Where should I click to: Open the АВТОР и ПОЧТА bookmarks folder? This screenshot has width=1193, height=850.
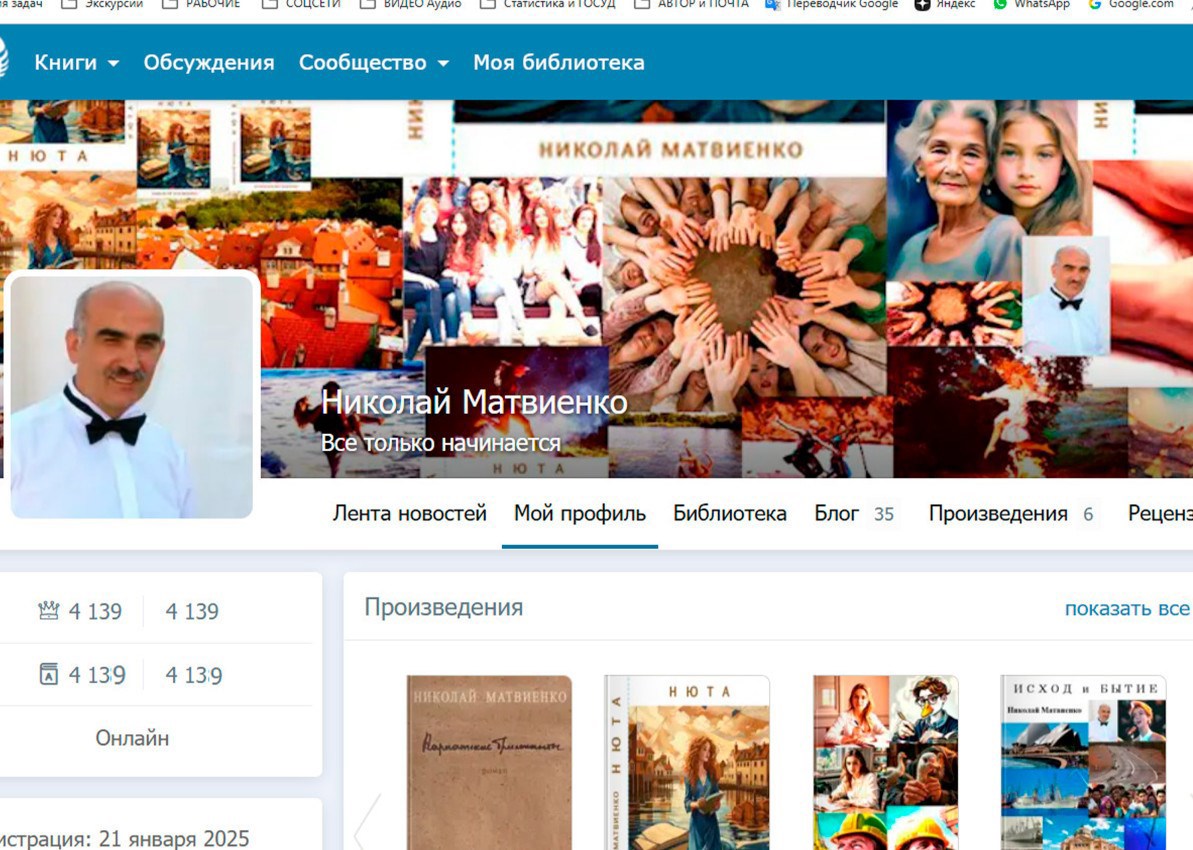(x=691, y=5)
